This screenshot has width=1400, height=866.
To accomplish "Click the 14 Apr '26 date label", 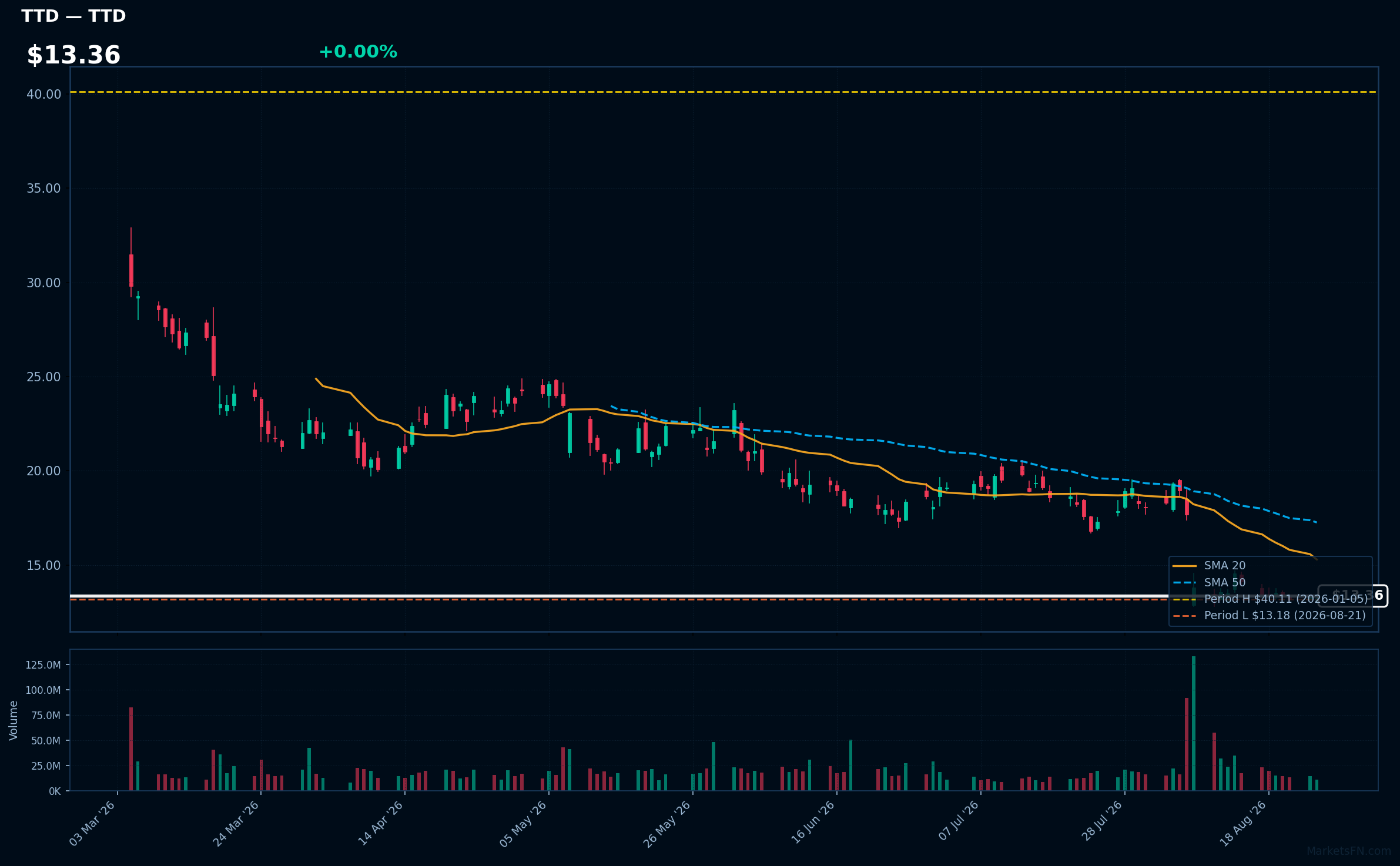I will pos(380,823).
